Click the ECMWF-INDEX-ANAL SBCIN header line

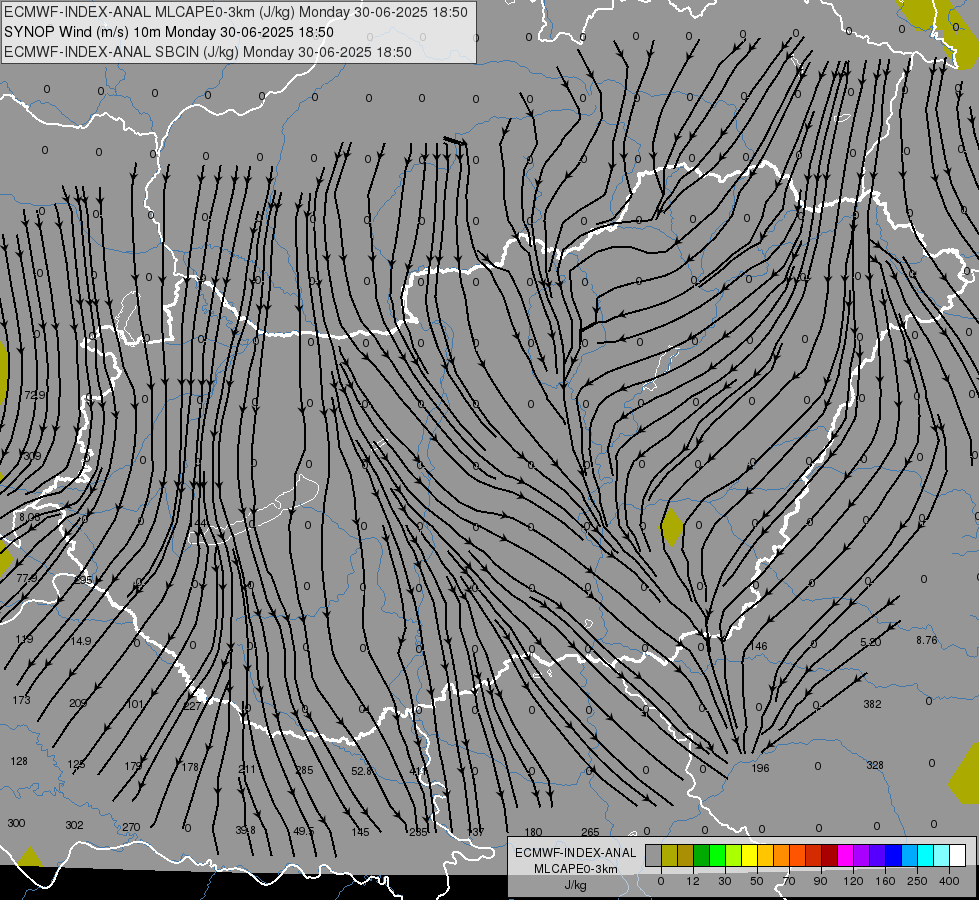pyautogui.click(x=208, y=52)
